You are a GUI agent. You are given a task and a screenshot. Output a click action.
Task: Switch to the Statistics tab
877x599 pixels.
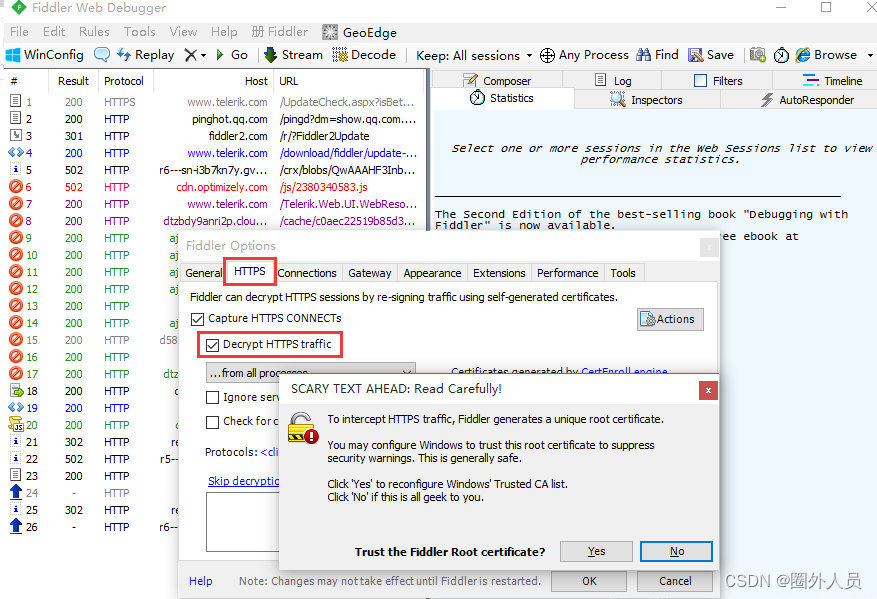[x=502, y=98]
